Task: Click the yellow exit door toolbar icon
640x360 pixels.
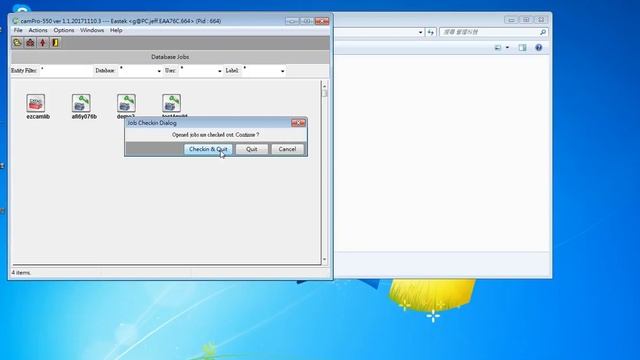Action: (55, 42)
